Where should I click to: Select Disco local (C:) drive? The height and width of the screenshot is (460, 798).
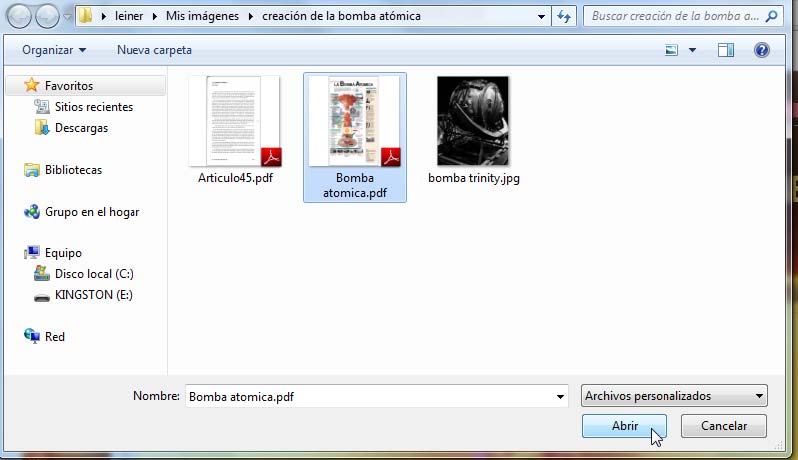94,274
